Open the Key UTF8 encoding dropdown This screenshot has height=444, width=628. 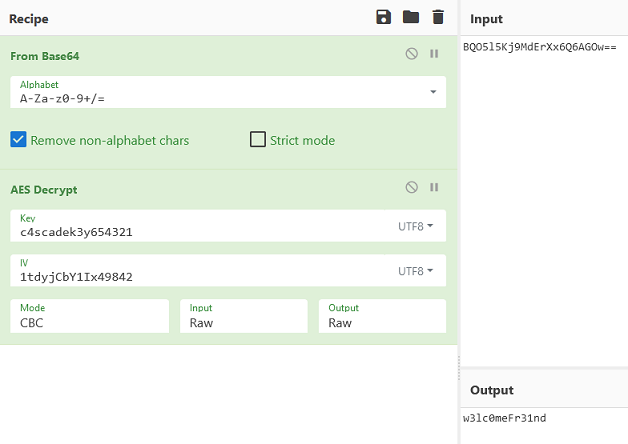point(416,227)
